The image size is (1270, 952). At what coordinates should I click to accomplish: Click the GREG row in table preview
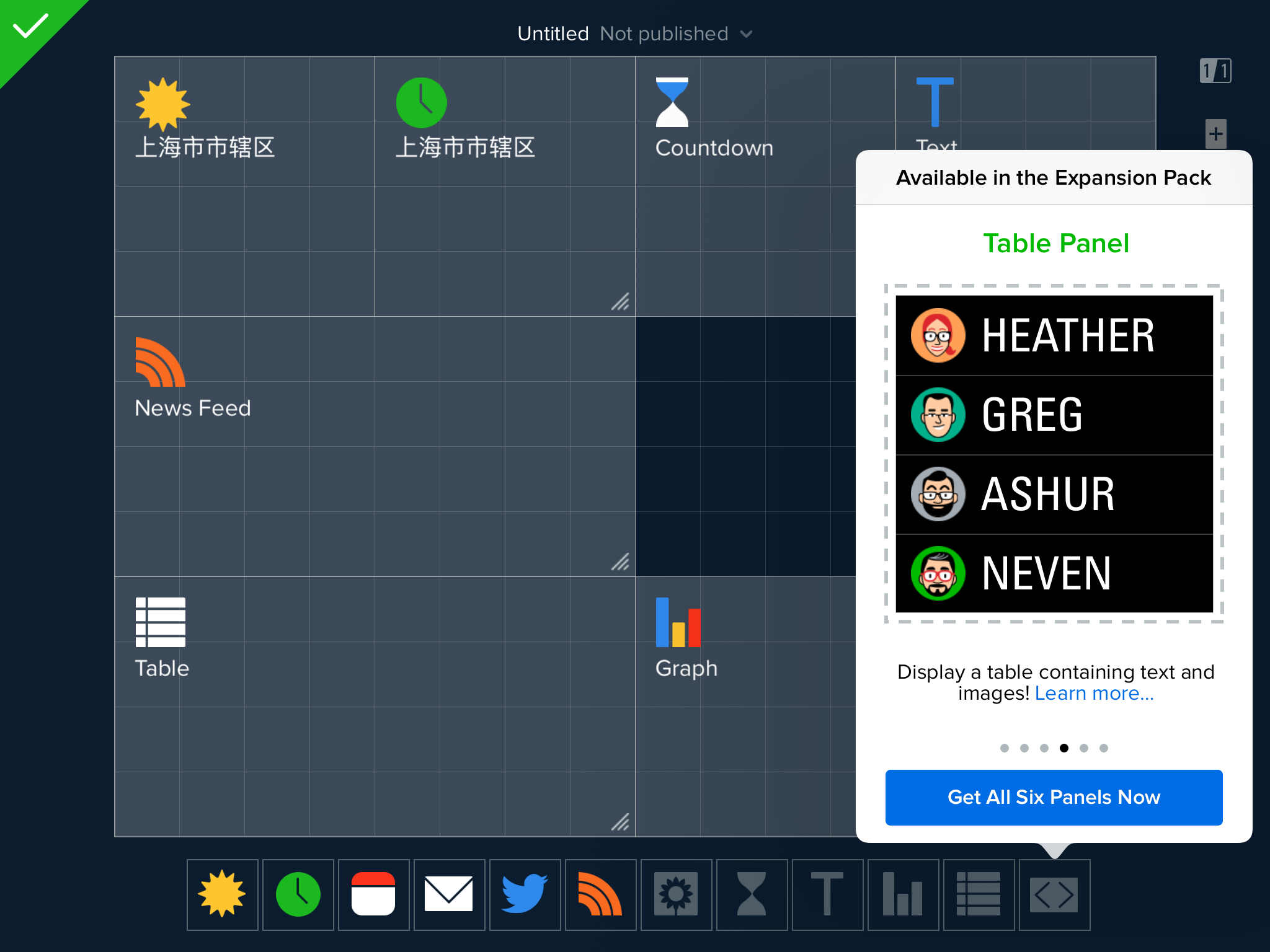[x=1054, y=415]
